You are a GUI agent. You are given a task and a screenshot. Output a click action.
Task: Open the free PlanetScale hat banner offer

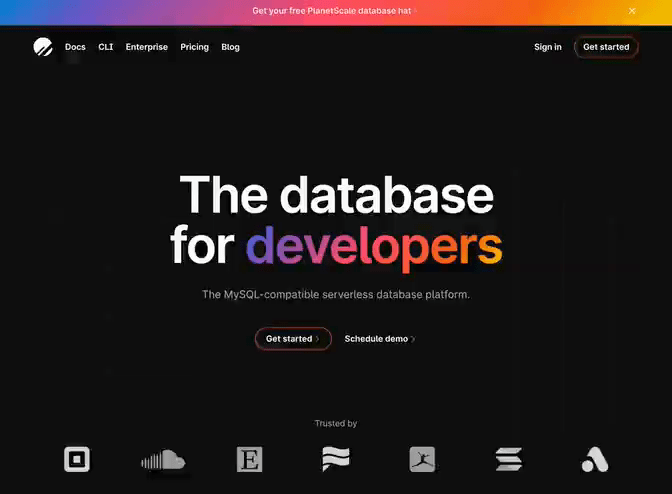tap(332, 11)
